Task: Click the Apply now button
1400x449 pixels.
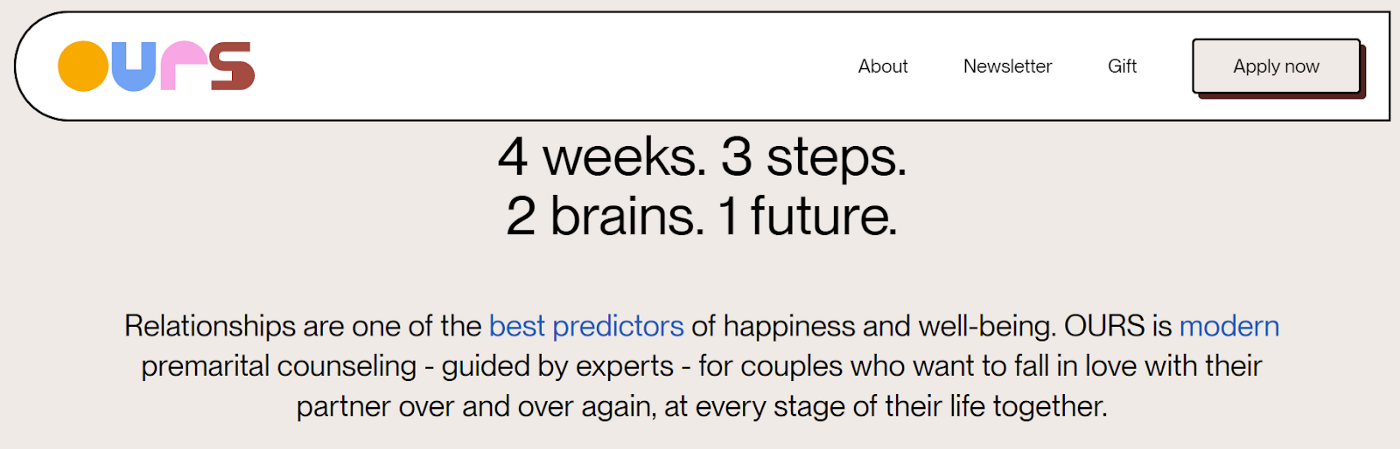Action: click(x=1277, y=67)
